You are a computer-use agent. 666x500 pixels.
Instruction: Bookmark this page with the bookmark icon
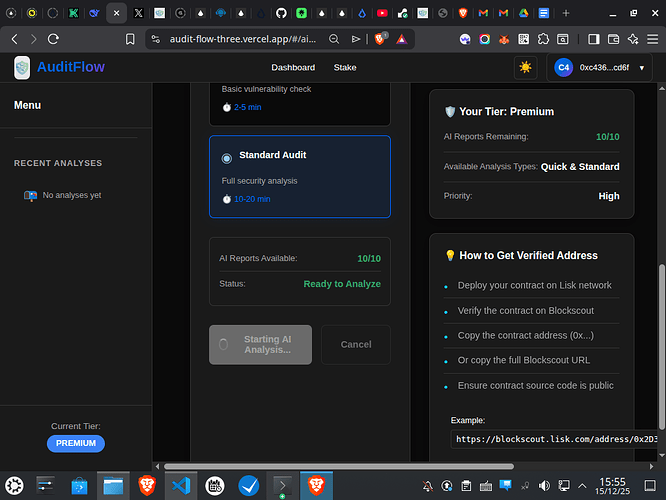tap(130, 39)
